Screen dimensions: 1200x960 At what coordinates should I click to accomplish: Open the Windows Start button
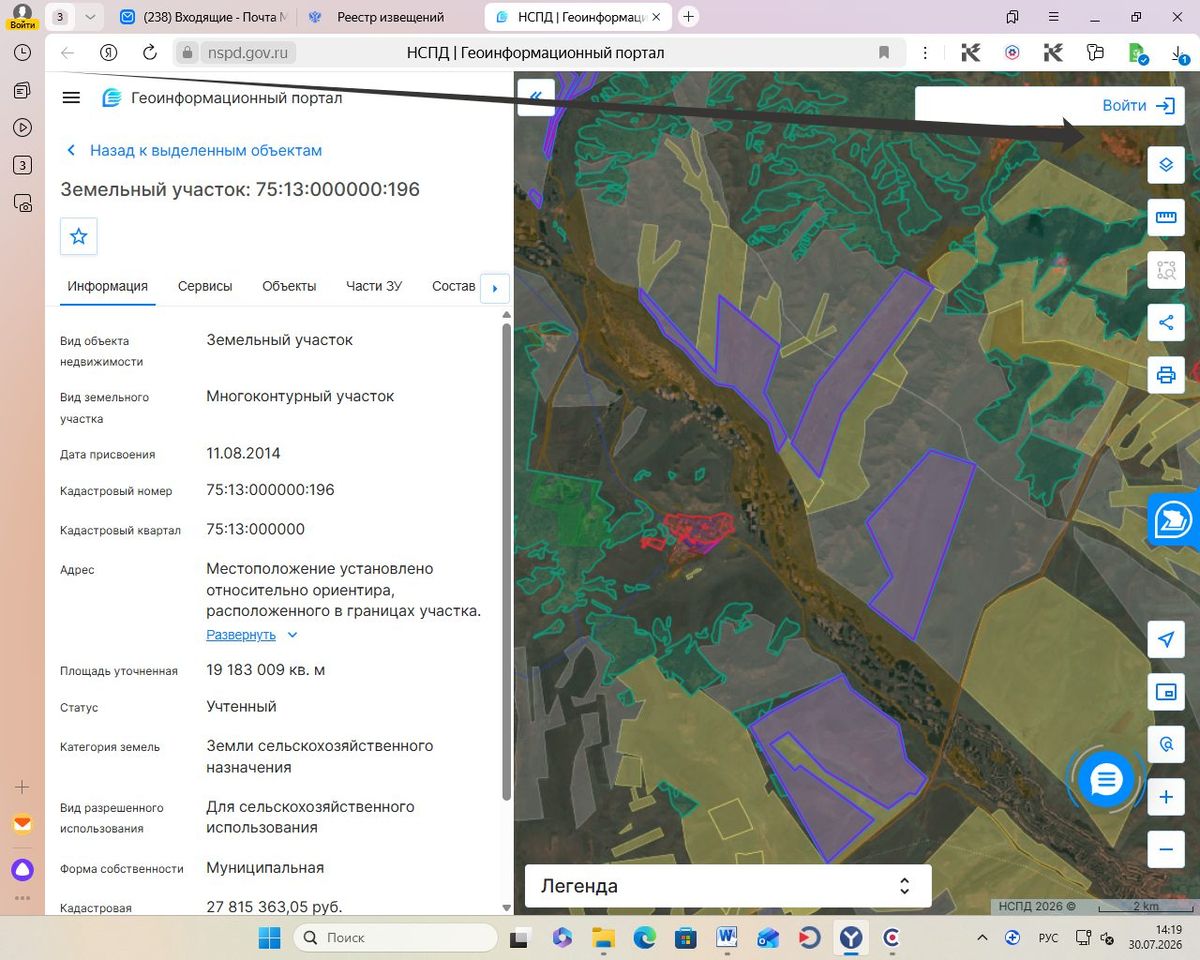point(269,938)
